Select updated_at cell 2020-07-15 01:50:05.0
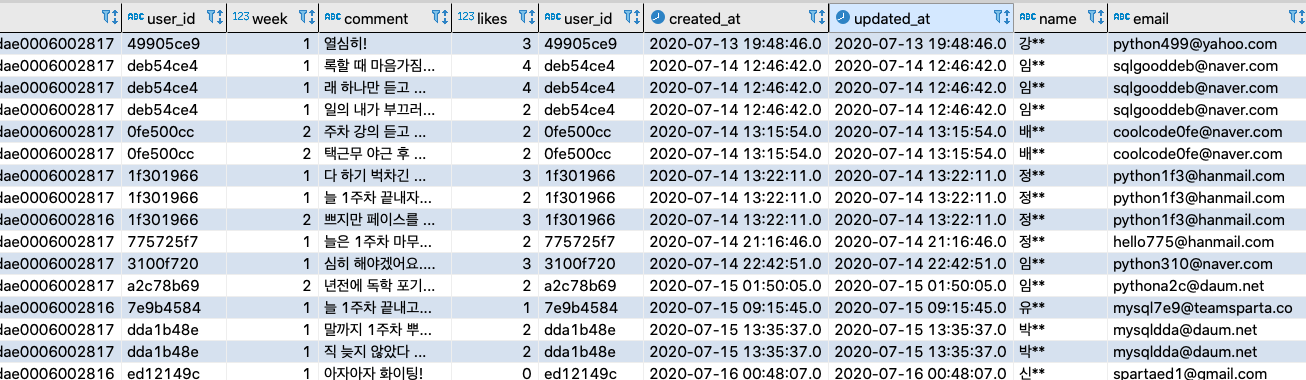 pyautogui.click(x=920, y=285)
